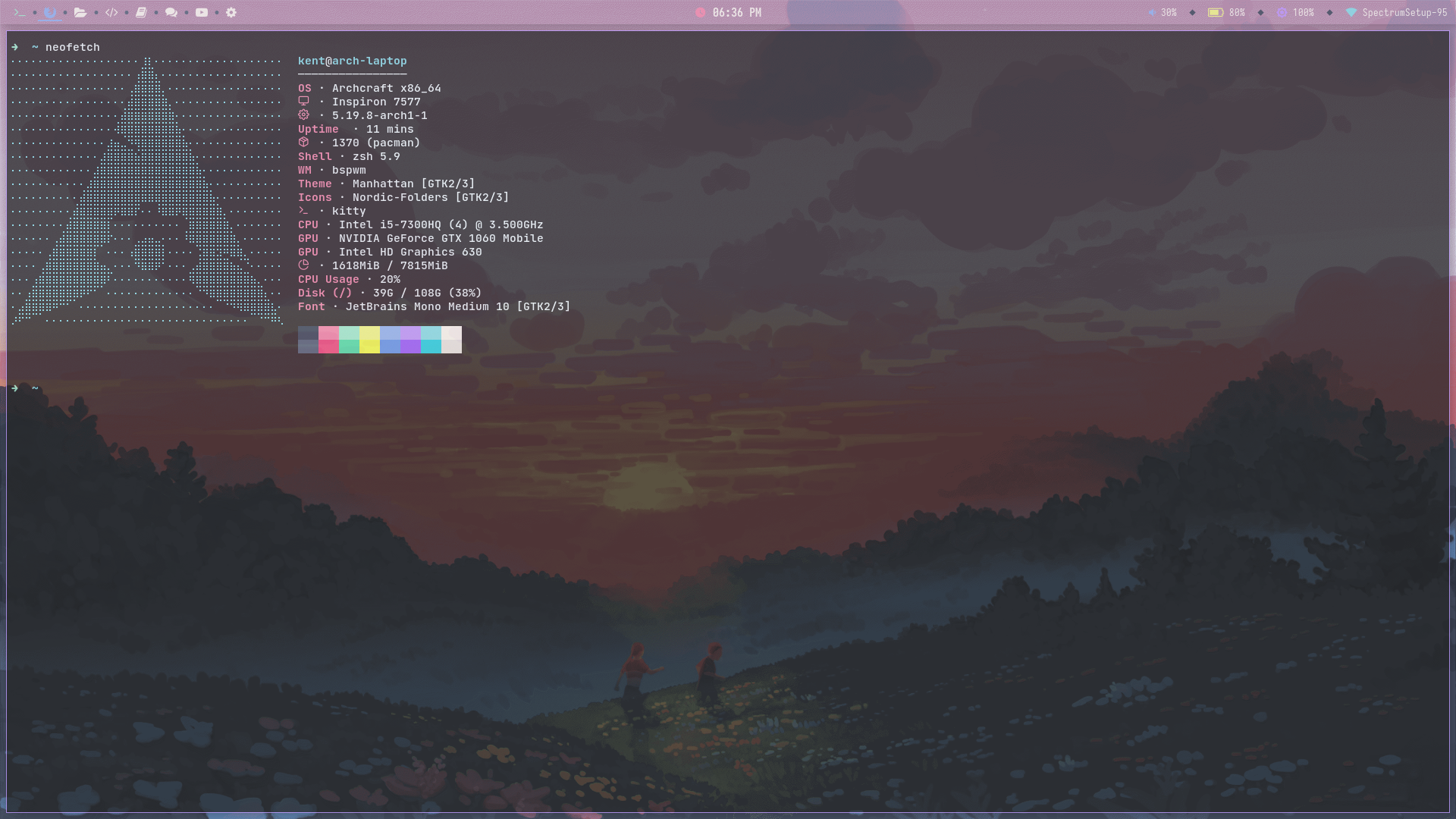Launch the YouTube icon
1456x819 pixels.
click(x=201, y=12)
